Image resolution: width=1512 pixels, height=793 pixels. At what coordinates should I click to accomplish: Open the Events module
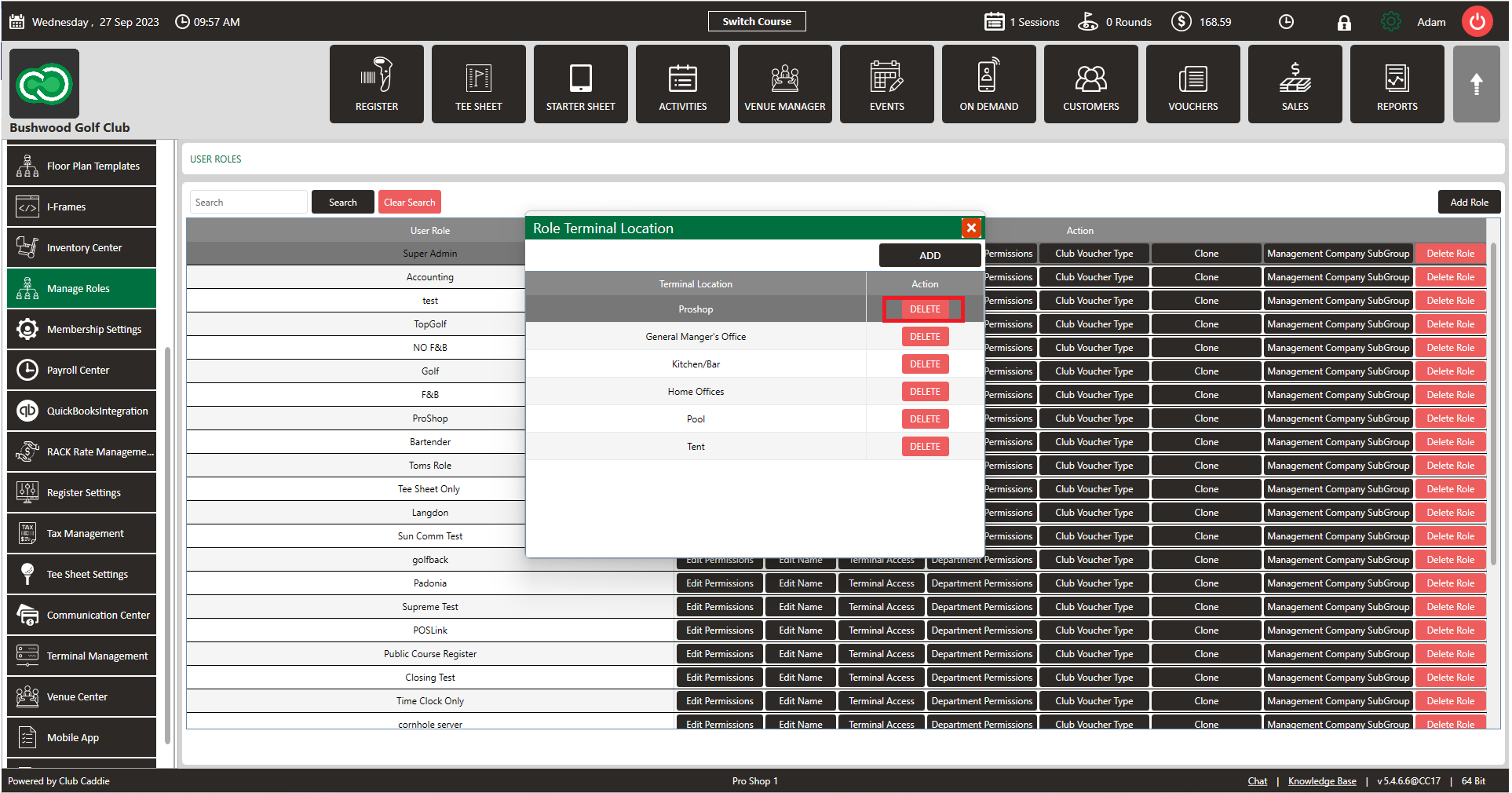click(886, 84)
